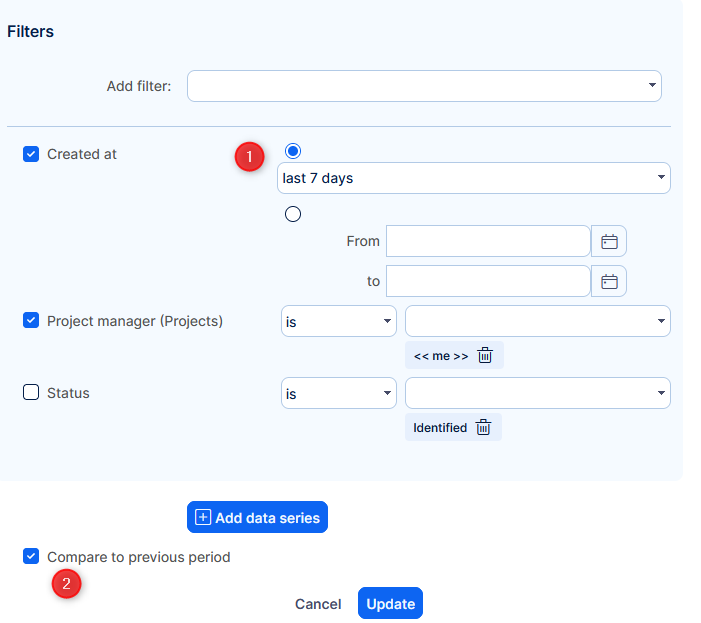Open the Status value selection dropdown

(537, 393)
